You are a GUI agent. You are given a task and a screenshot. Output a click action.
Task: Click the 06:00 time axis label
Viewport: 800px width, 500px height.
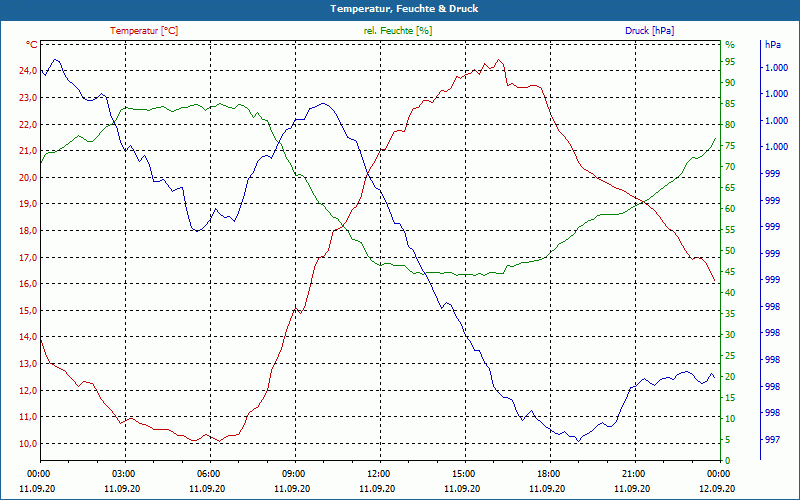(x=207, y=473)
